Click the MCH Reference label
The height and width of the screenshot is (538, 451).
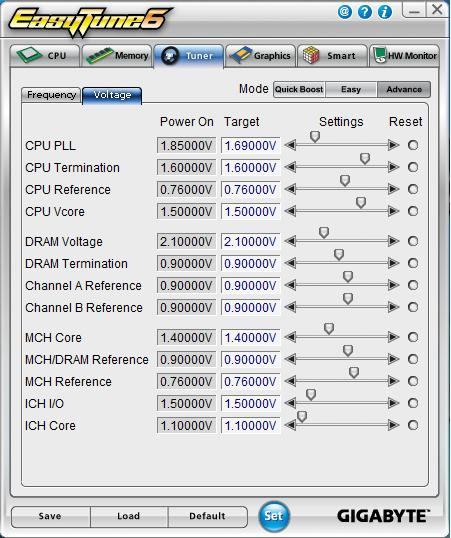(x=68, y=382)
